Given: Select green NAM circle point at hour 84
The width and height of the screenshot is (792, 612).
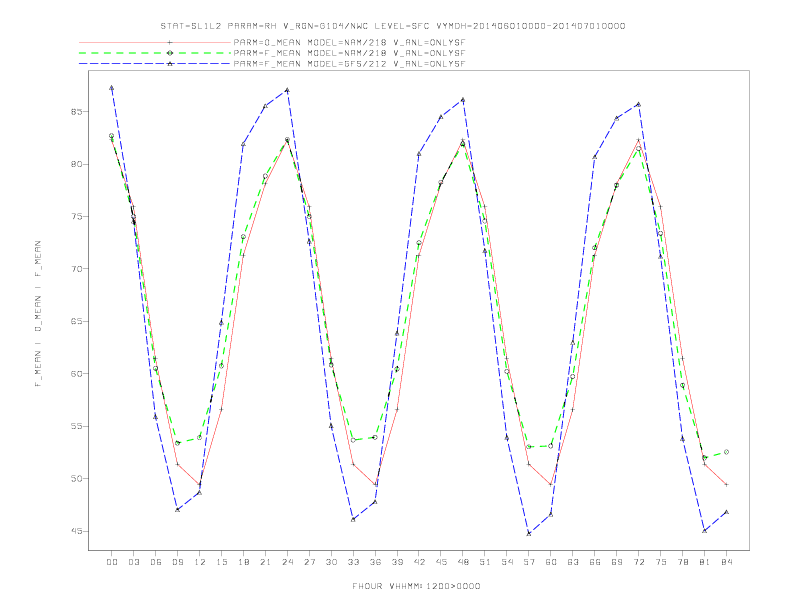Looking at the screenshot, I should [727, 452].
